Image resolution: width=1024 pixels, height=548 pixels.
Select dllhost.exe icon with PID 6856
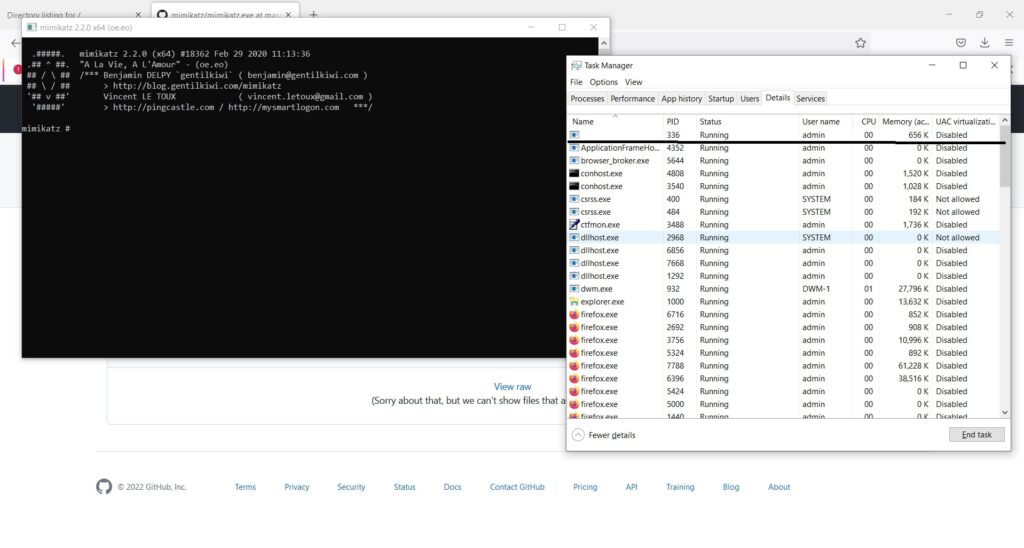[x=574, y=250]
